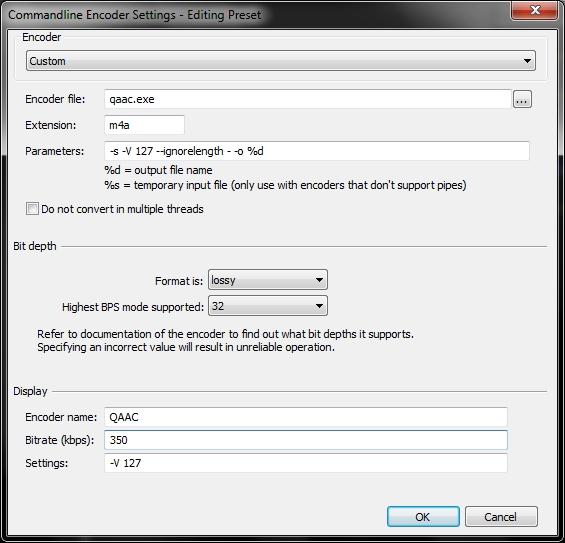Click the Encoder name field showing QAAC
The height and width of the screenshot is (543, 565).
(306, 417)
